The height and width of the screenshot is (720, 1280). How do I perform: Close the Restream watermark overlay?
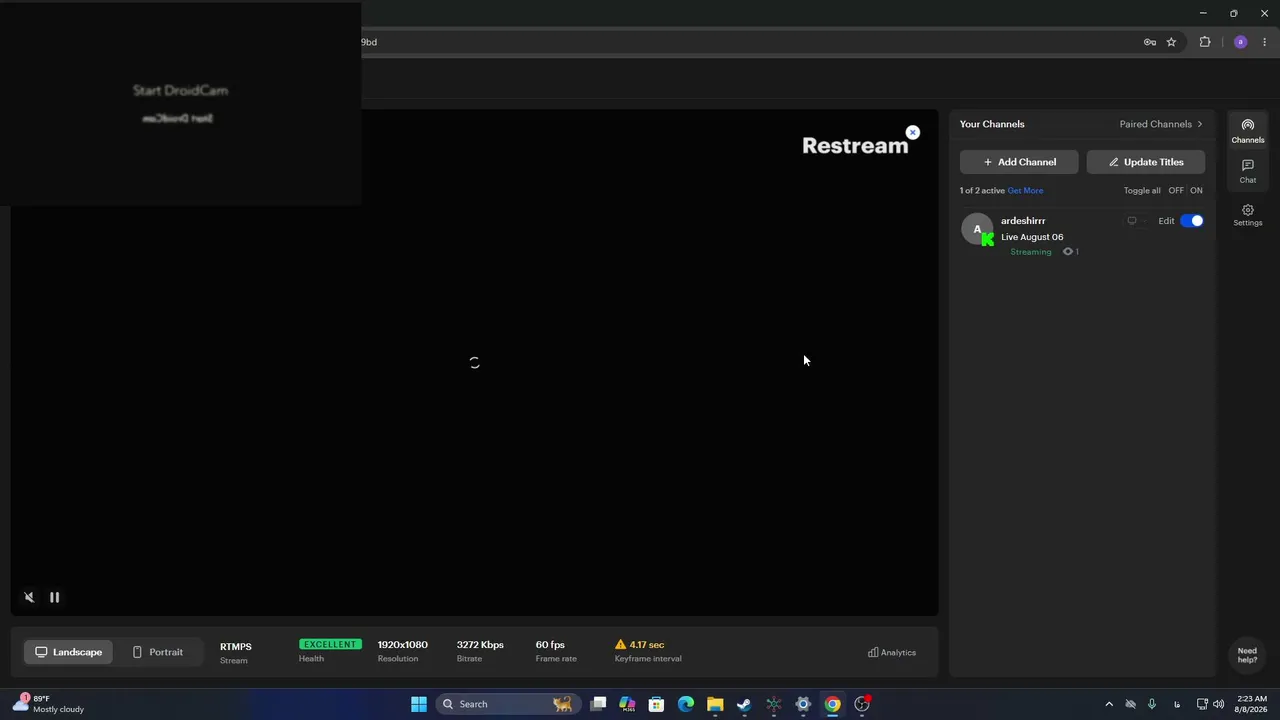pos(912,132)
